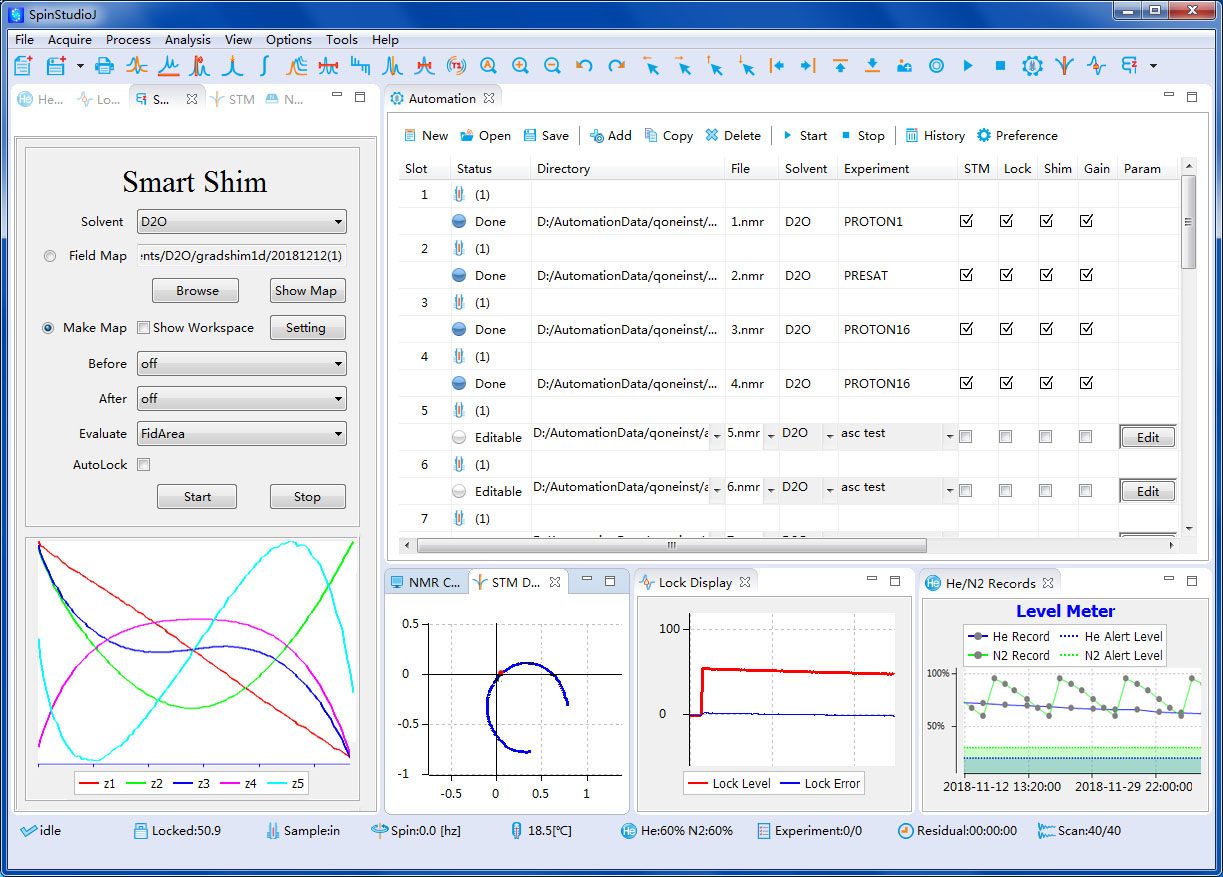Click the concentric circle target icon
The image size is (1223, 877).
tap(936, 66)
